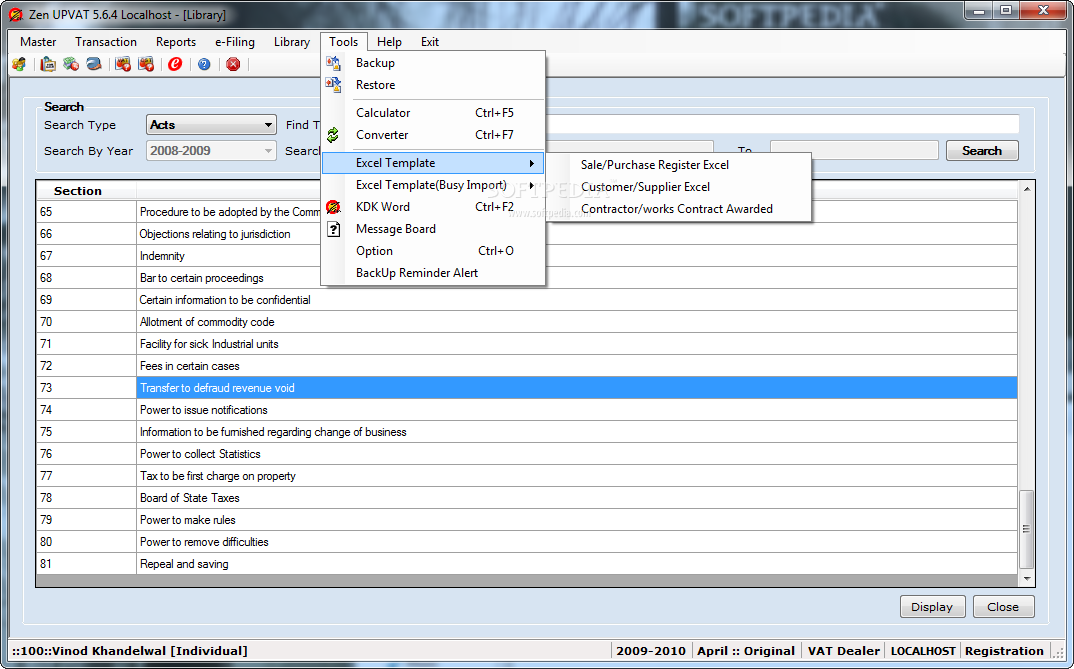Click the Message Board document icon
The height and width of the screenshot is (669, 1074).
pos(333,229)
